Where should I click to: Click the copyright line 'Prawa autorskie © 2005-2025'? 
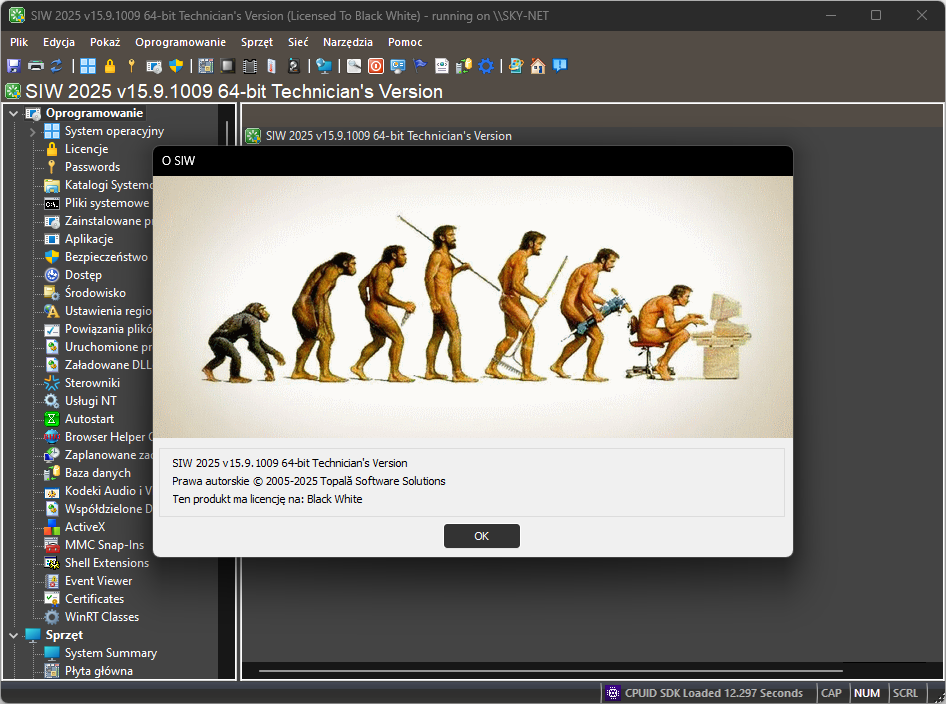(x=309, y=481)
